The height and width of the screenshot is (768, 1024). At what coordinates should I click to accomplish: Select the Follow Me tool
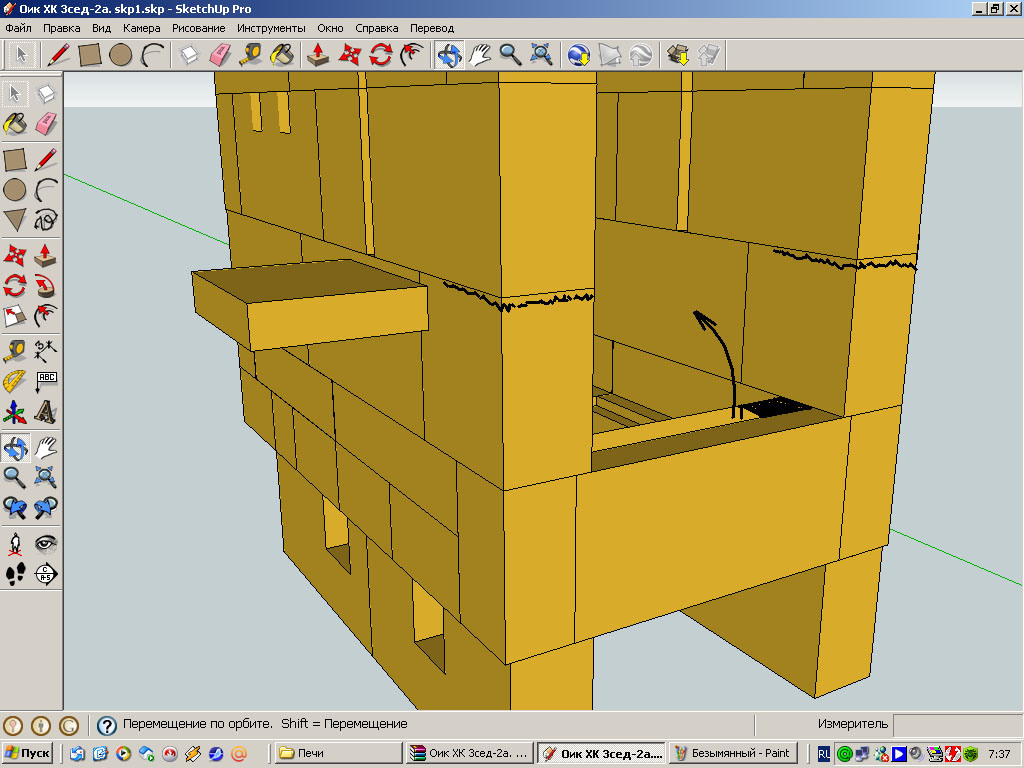point(45,286)
